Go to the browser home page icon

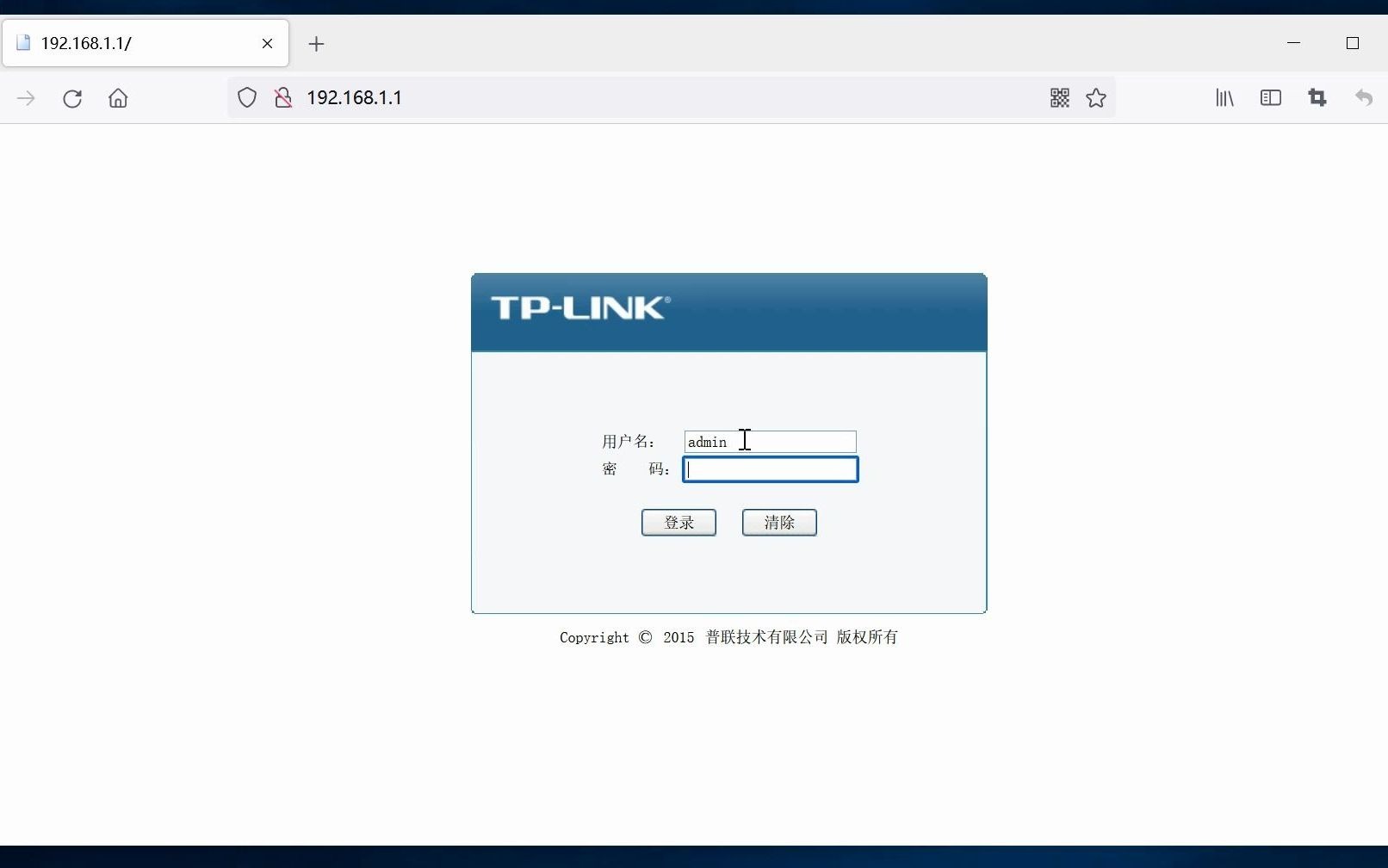pyautogui.click(x=118, y=98)
